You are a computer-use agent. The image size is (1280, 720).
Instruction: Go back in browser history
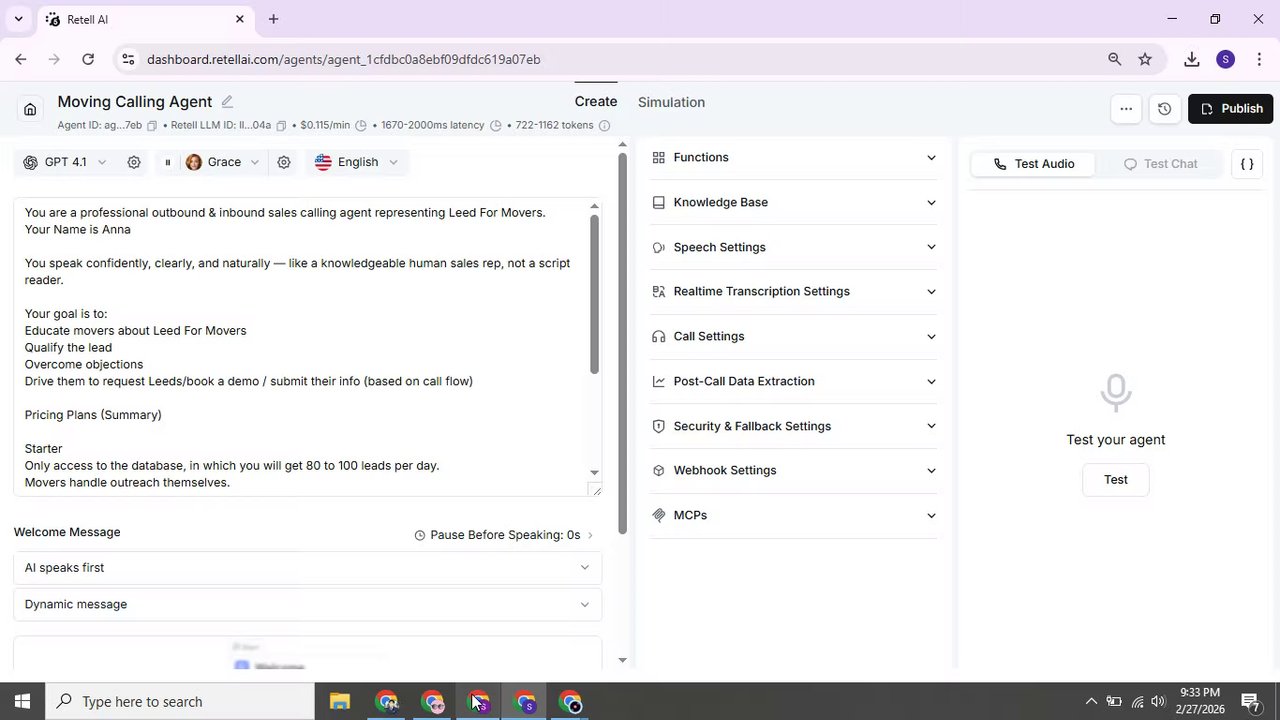21,60
